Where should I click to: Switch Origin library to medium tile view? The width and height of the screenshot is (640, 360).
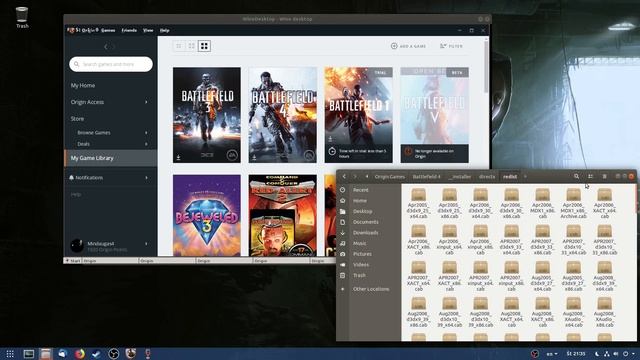pos(191,46)
